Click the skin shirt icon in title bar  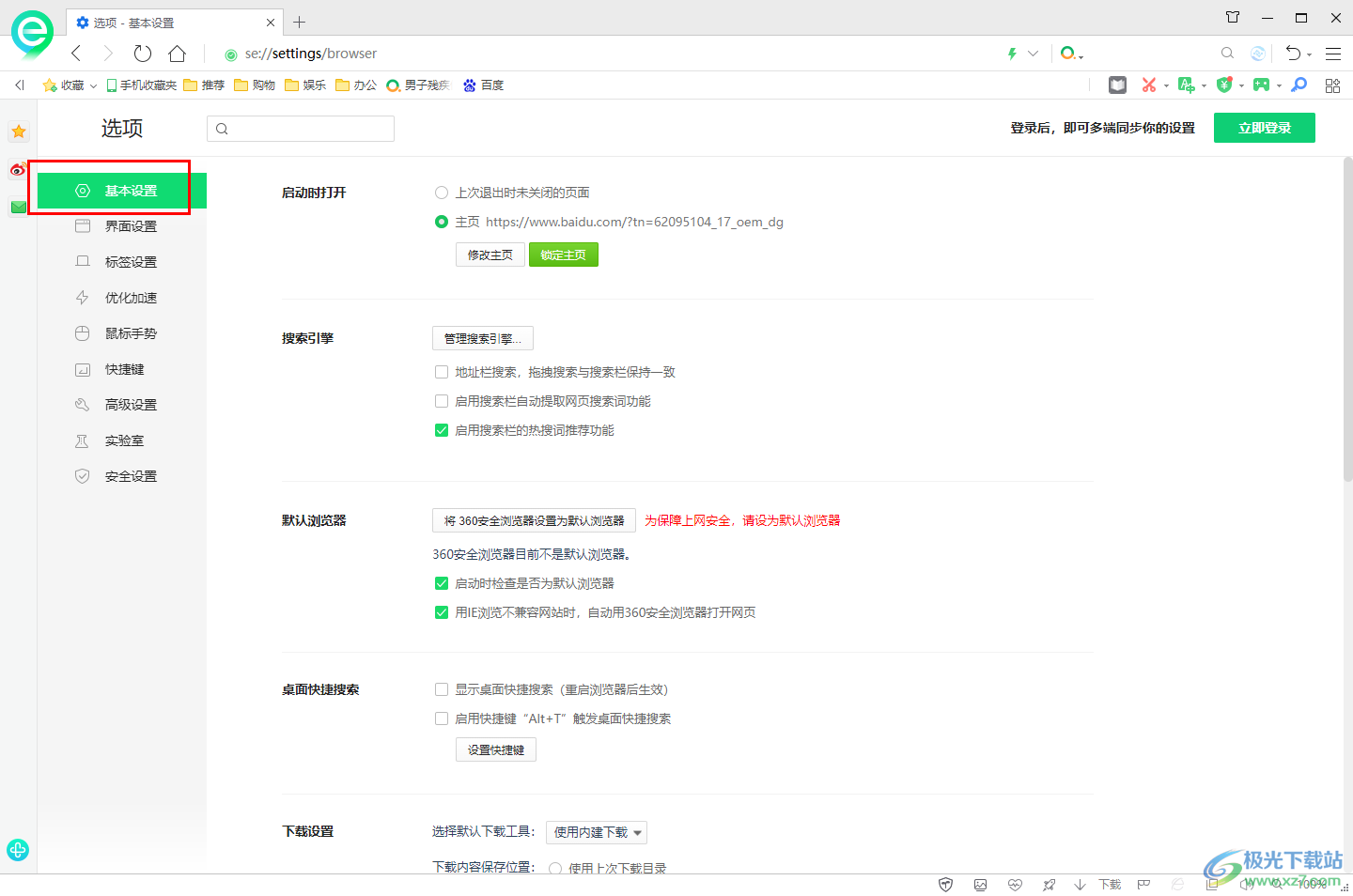point(1233,17)
